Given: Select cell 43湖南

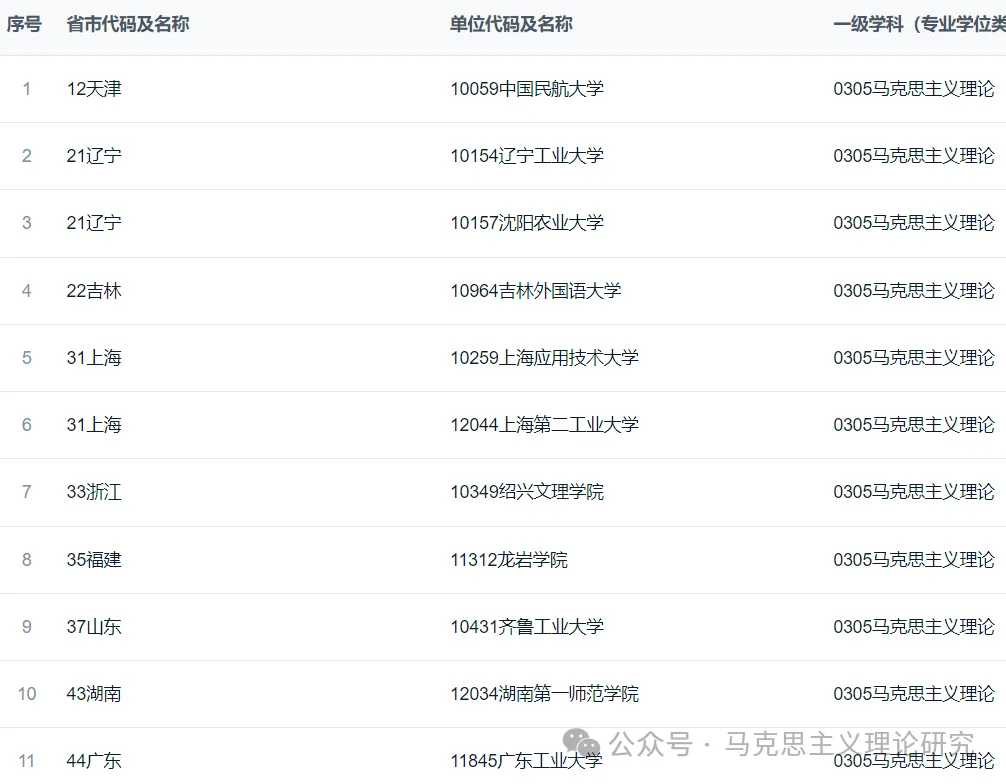Looking at the screenshot, I should coord(94,694).
